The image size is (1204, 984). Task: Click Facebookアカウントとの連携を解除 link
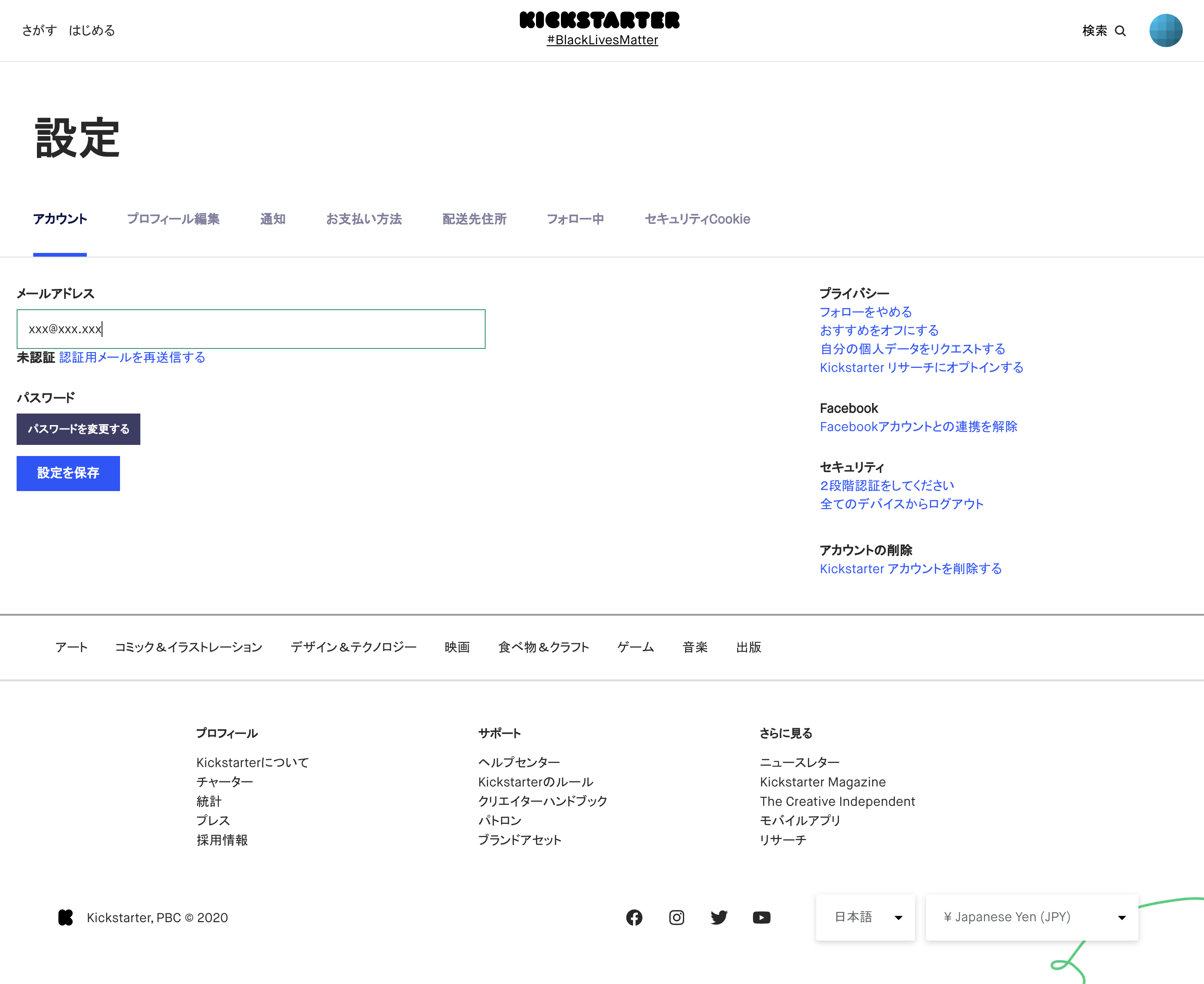tap(918, 427)
